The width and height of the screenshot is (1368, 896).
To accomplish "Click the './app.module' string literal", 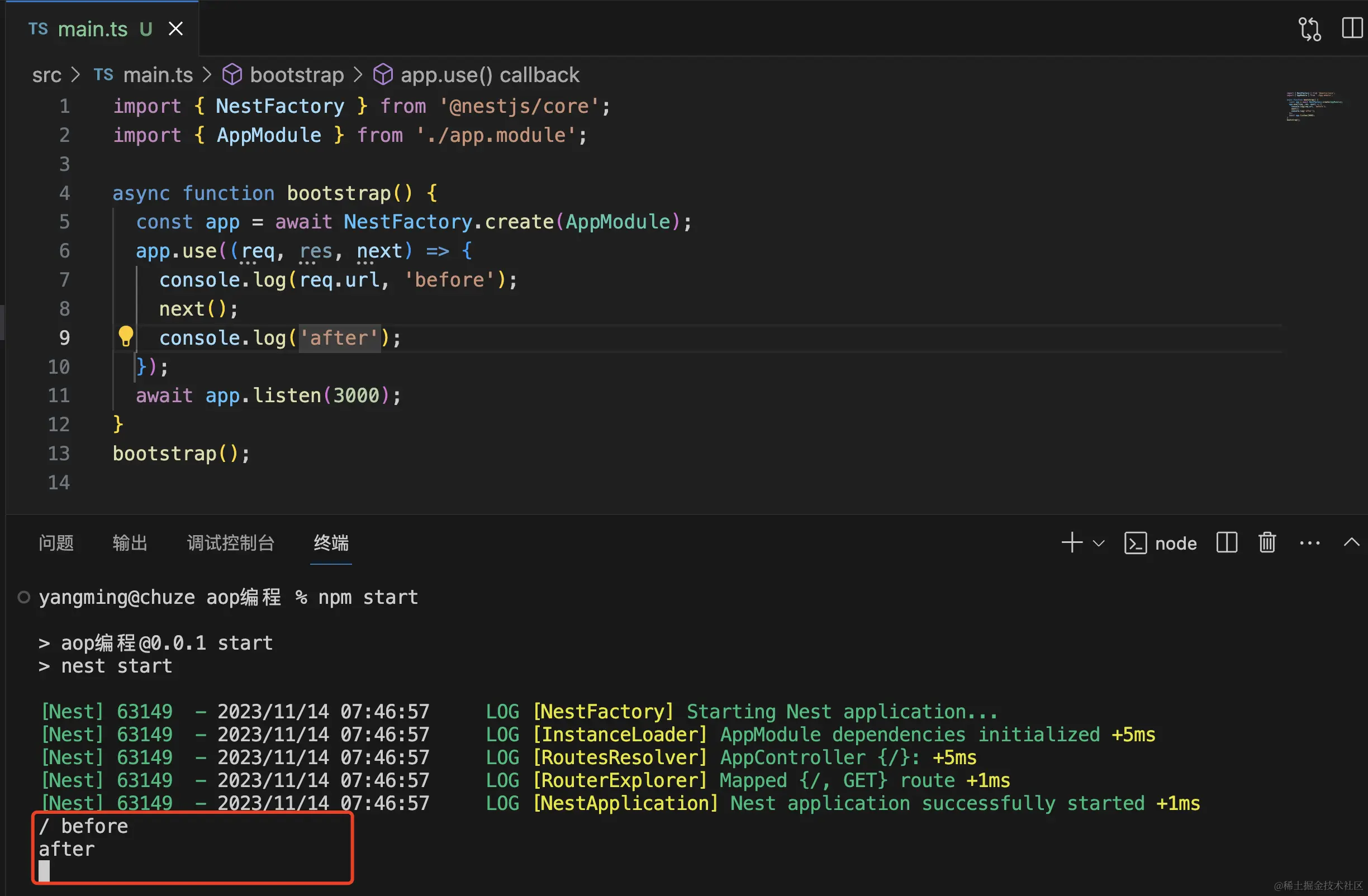I will (496, 136).
